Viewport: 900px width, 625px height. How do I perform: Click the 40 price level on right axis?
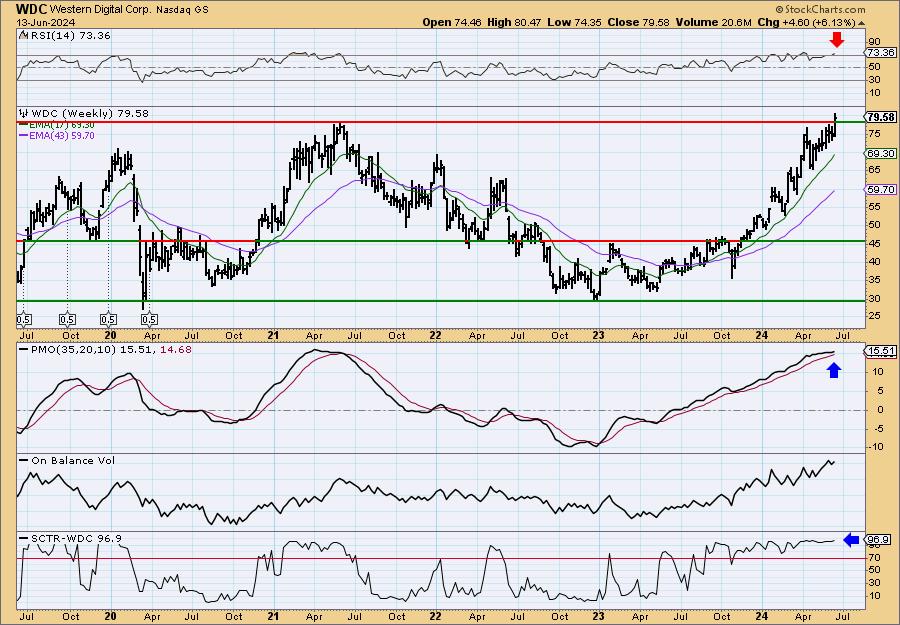[x=874, y=262]
